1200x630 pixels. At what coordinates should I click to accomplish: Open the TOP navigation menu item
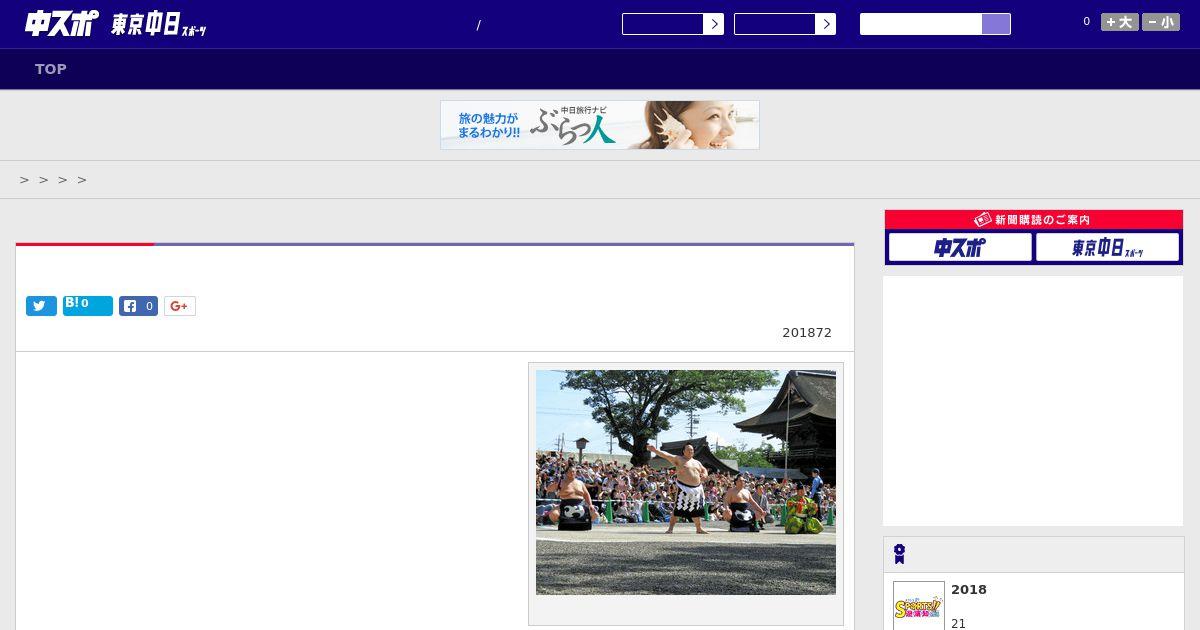coord(51,69)
